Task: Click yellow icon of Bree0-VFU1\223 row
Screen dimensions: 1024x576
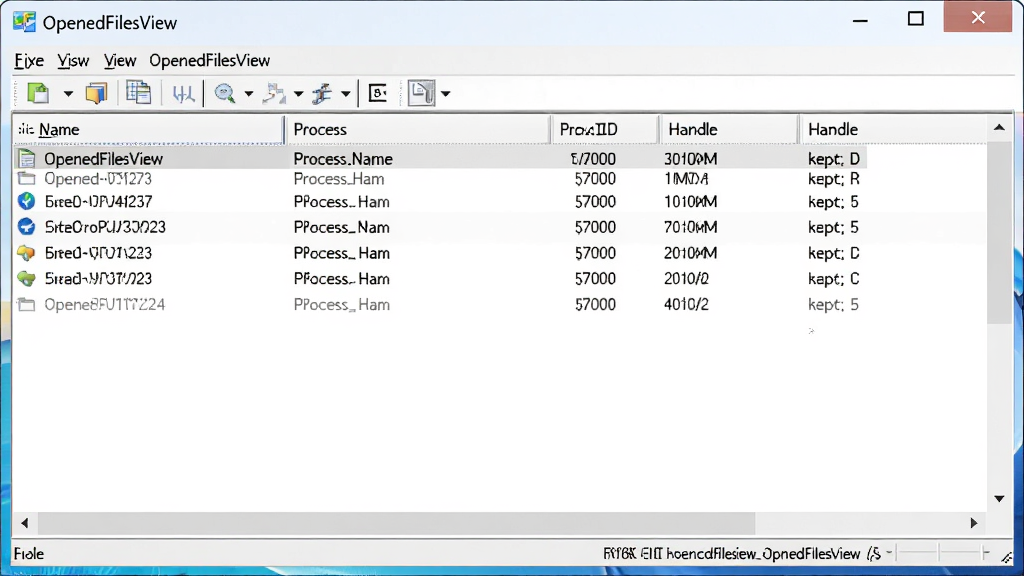Action: [26, 253]
